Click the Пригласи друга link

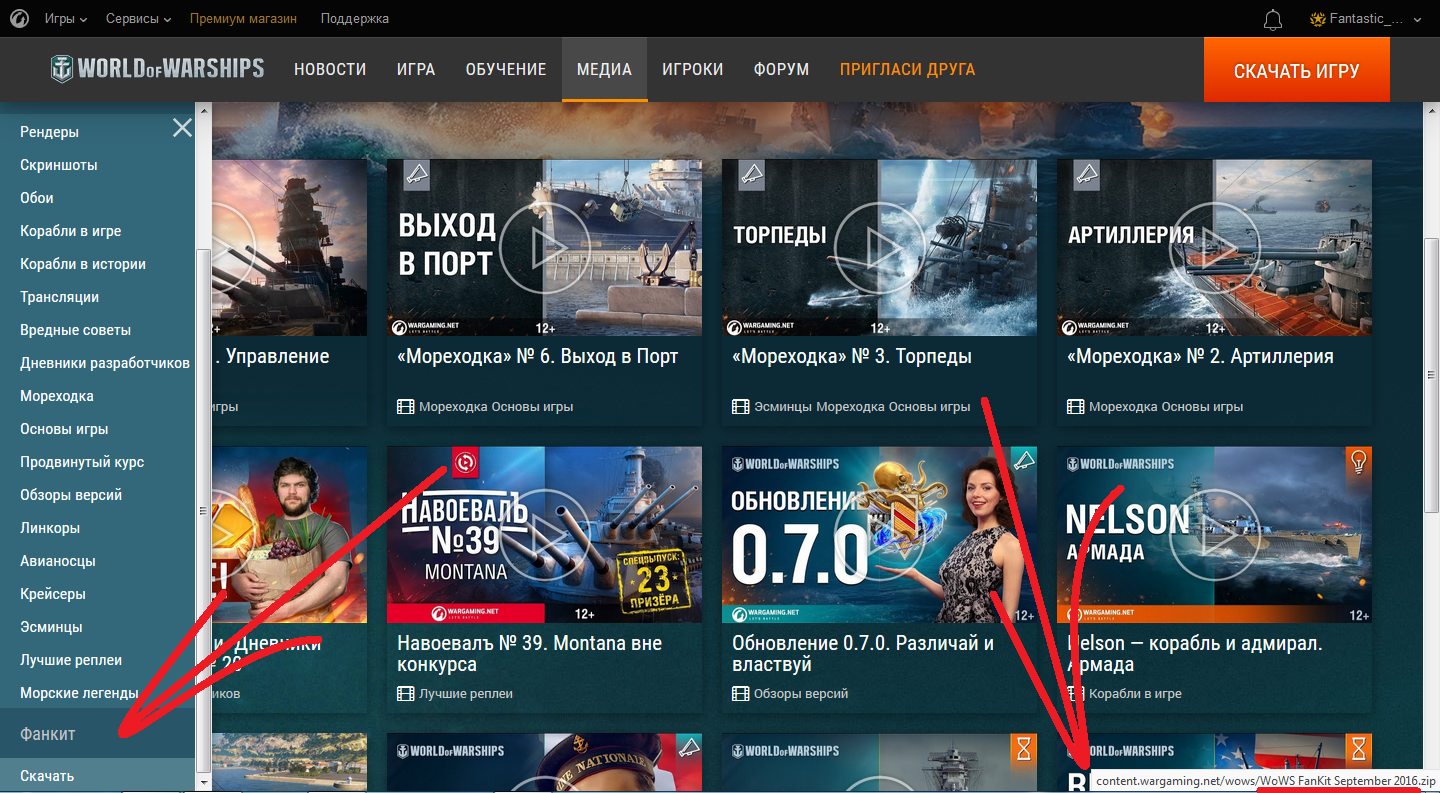point(907,70)
